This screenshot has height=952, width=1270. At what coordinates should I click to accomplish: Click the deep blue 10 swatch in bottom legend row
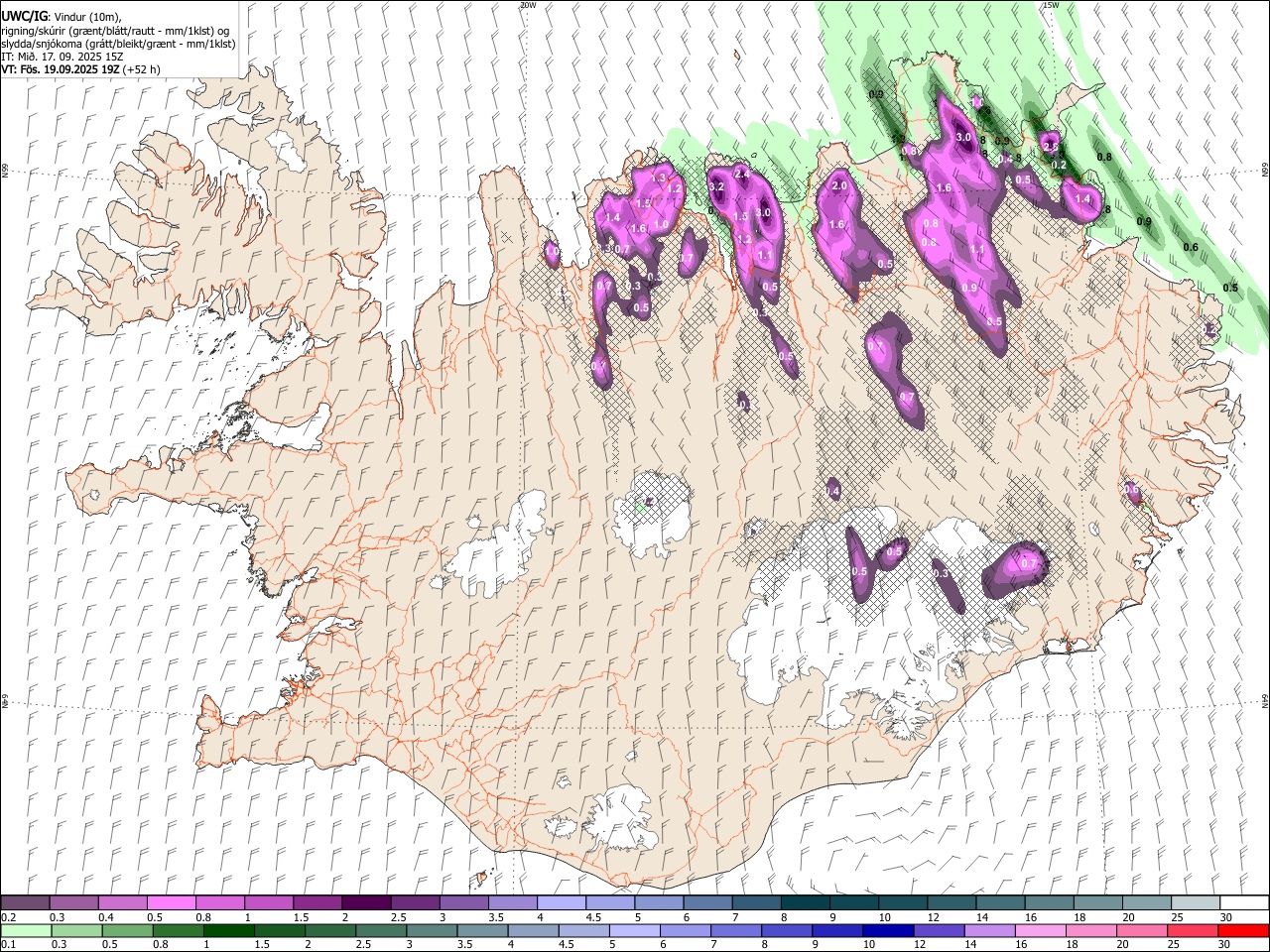[x=887, y=930]
